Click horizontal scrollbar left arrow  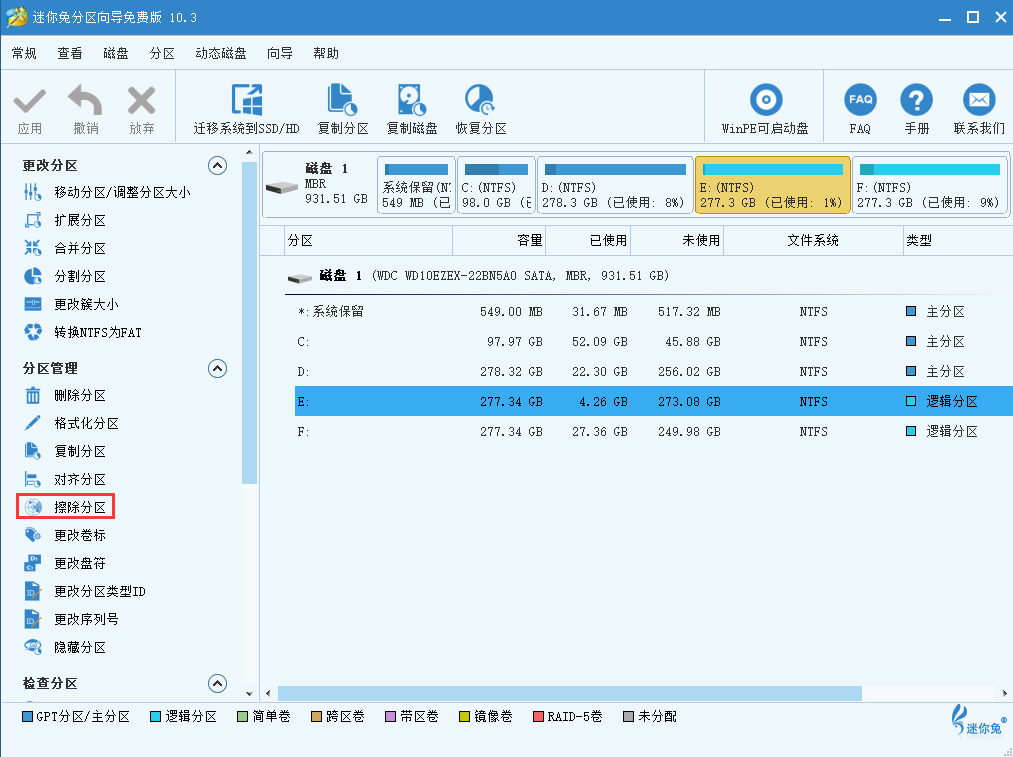click(x=269, y=694)
